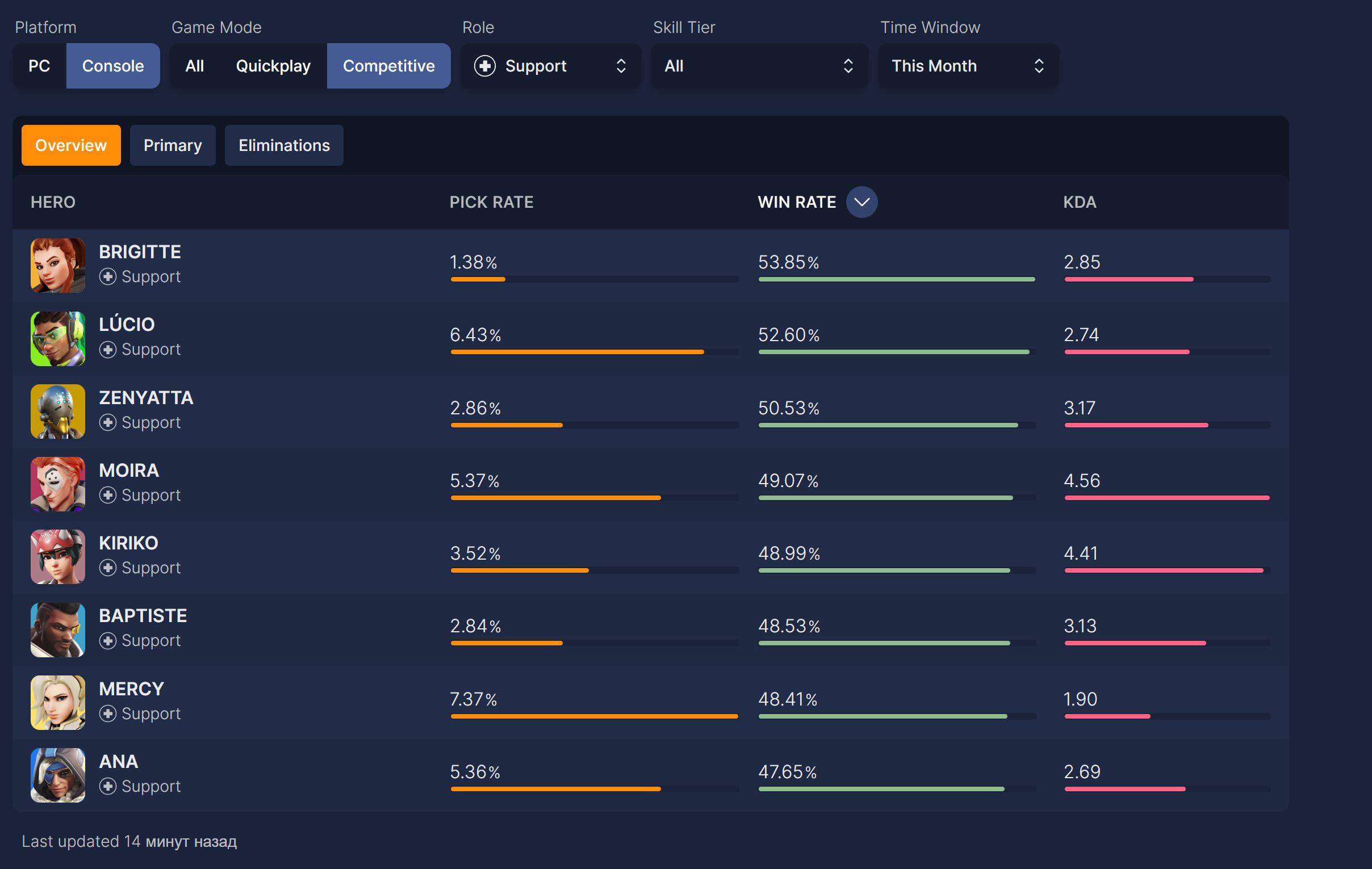Click the support plus icon in Role dropdown

tap(485, 66)
